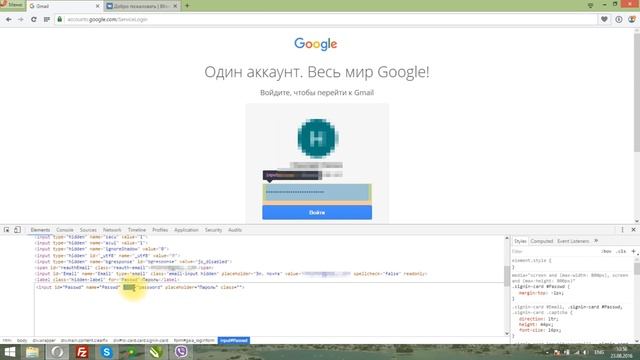Switch to the Styles sidebar tab
The width and height of the screenshot is (640, 360).
click(x=520, y=241)
